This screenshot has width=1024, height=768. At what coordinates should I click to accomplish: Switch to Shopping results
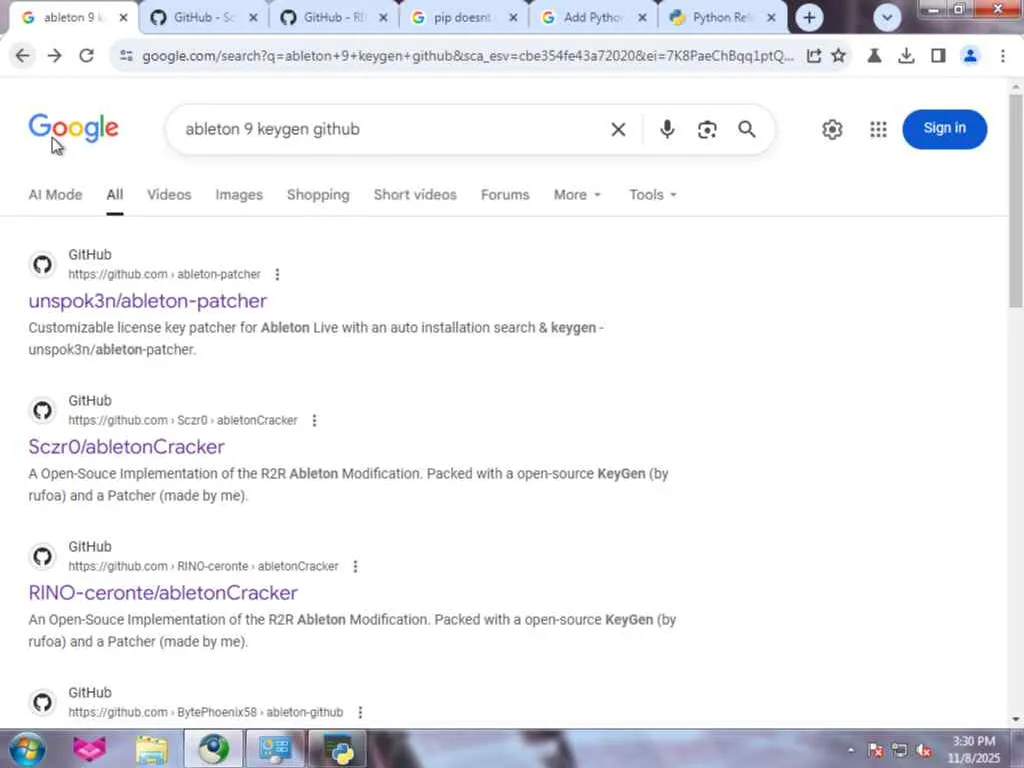(318, 195)
